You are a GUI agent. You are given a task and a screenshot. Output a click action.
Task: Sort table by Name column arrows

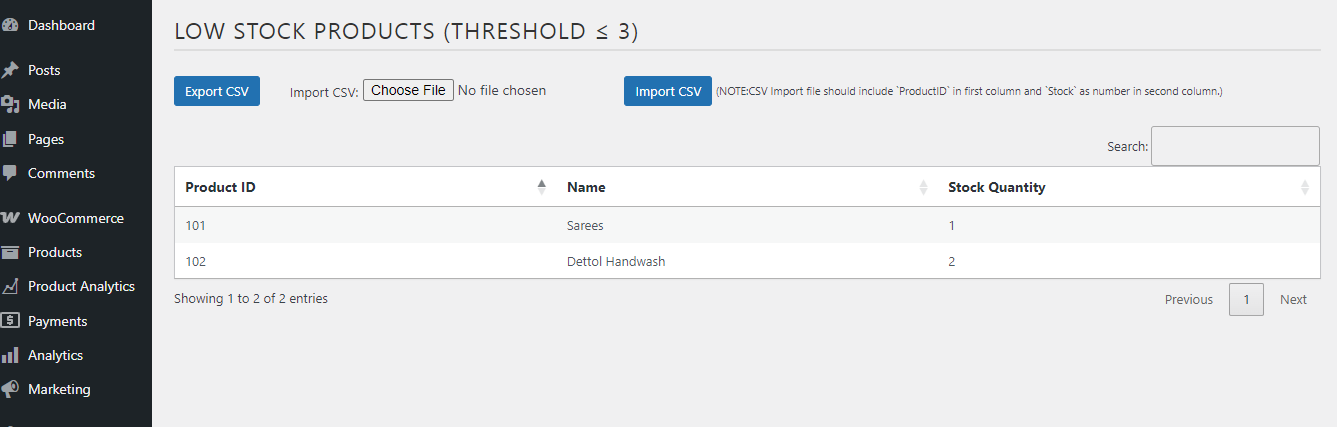coord(923,187)
